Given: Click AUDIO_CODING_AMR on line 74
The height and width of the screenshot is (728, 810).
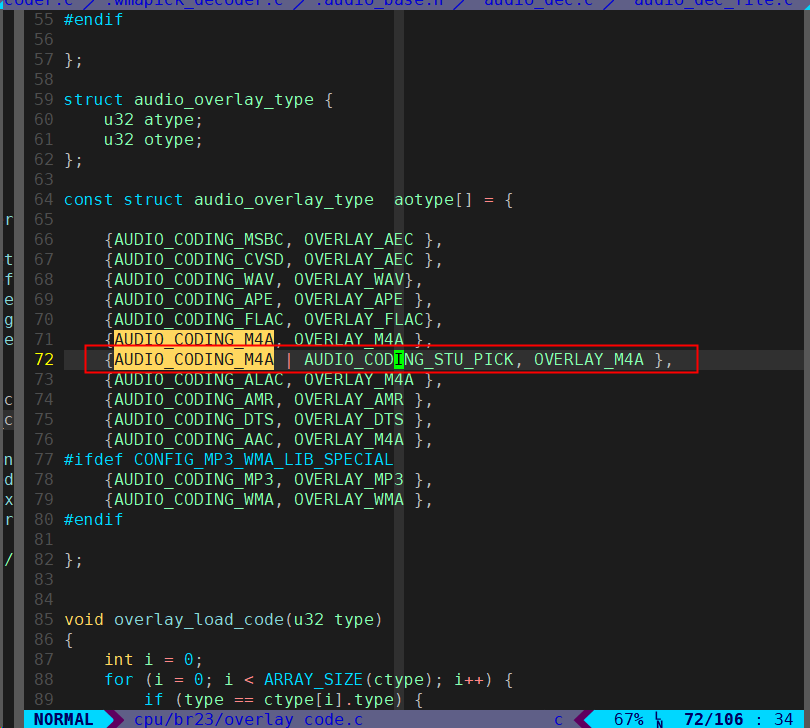Looking at the screenshot, I should (194, 400).
